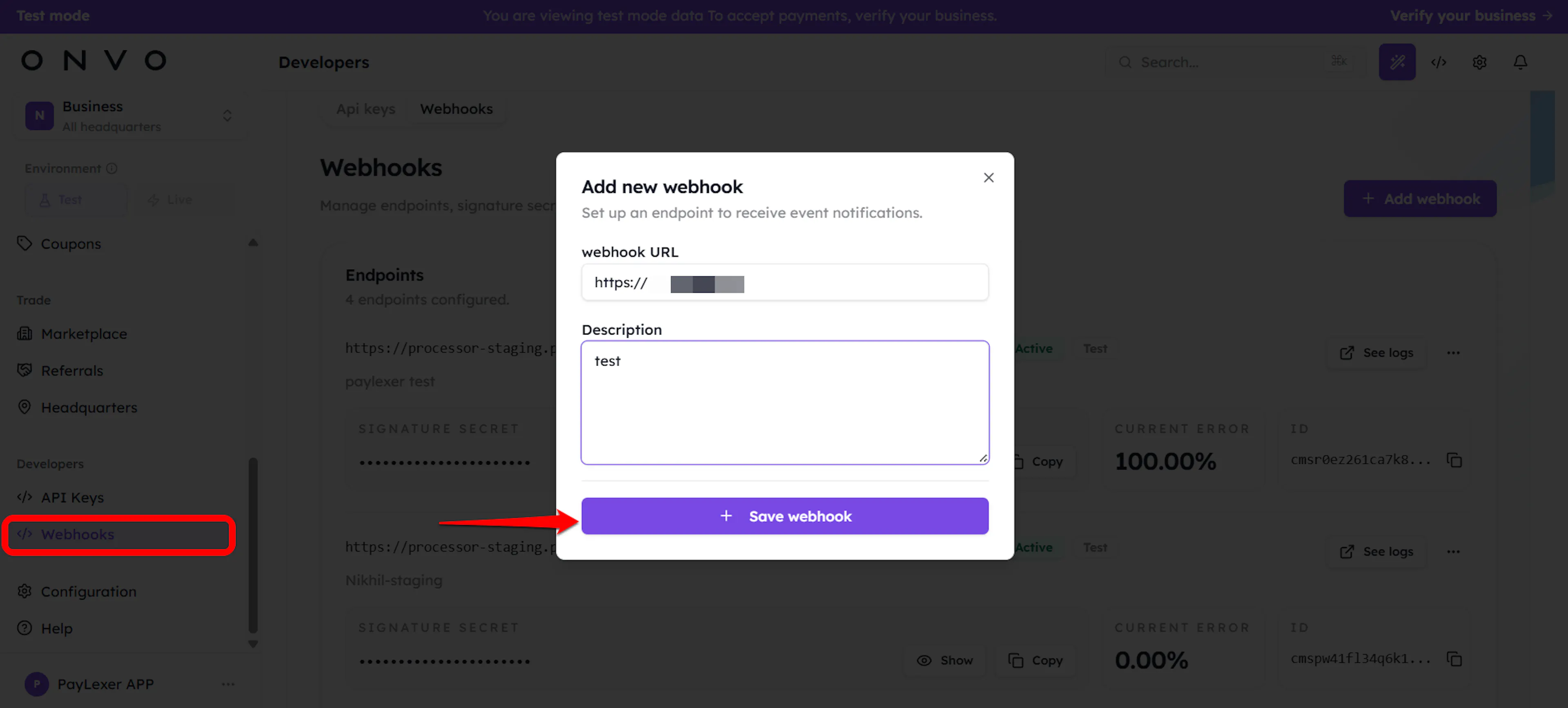Image resolution: width=1568 pixels, height=708 pixels.
Task: Open three-dot menu for paylexer test endpoint
Action: 1454,353
